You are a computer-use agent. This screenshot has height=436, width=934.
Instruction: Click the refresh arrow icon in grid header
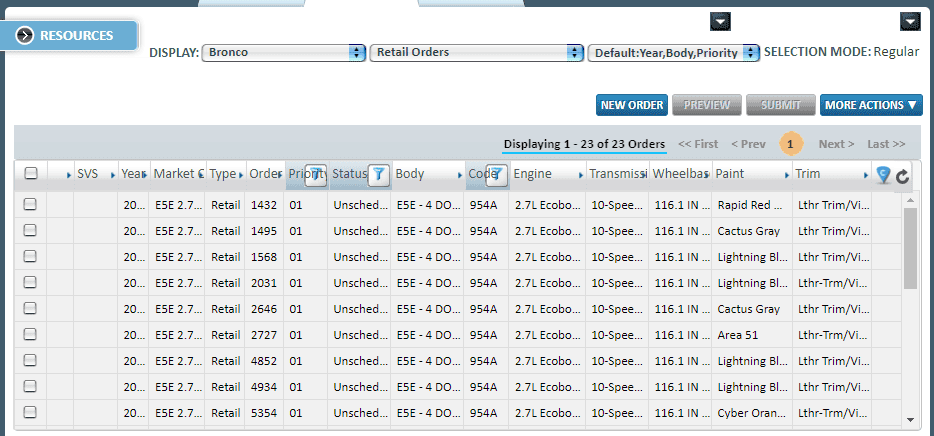pyautogui.click(x=902, y=176)
